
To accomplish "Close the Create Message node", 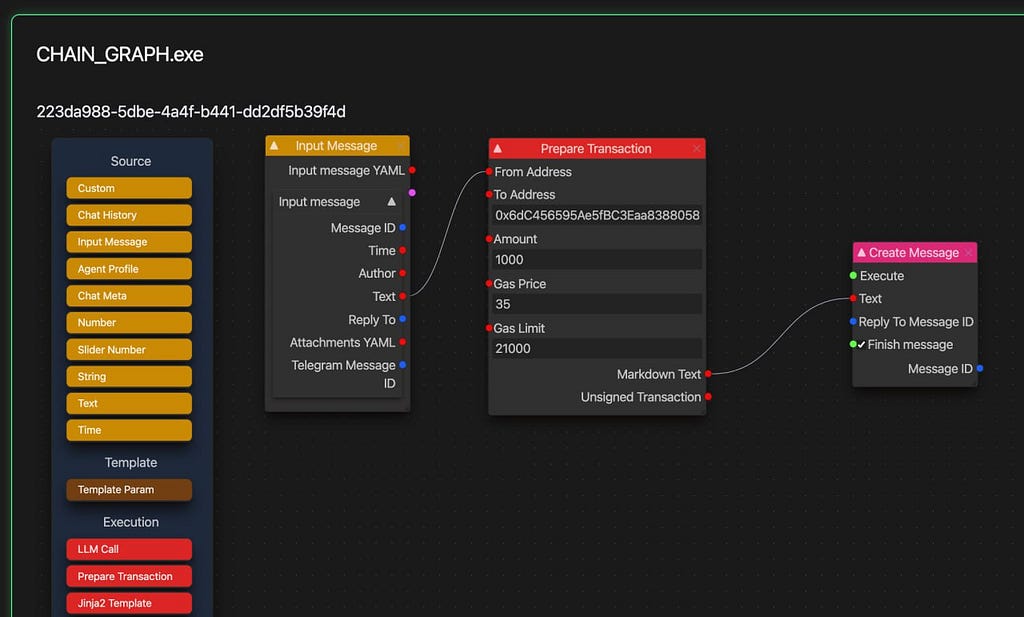I will pyautogui.click(x=968, y=253).
